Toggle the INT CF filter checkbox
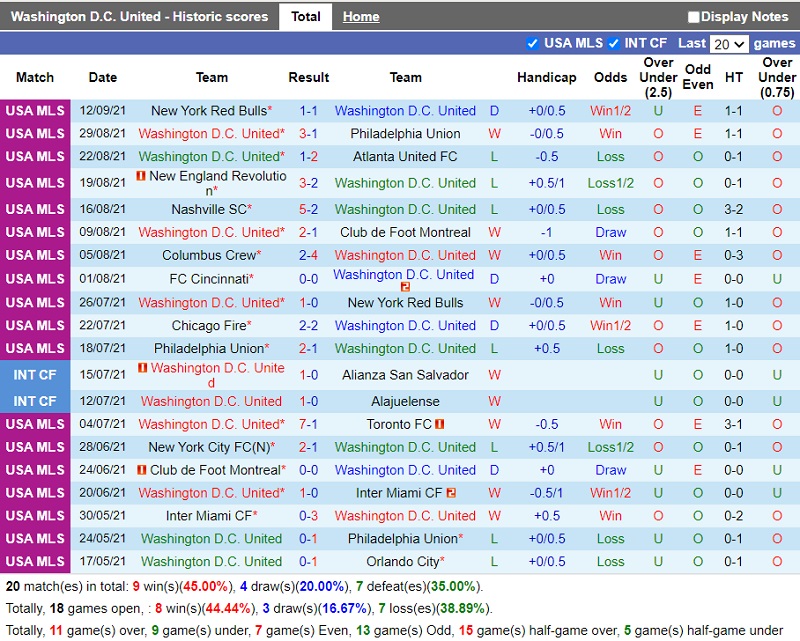 pyautogui.click(x=613, y=43)
